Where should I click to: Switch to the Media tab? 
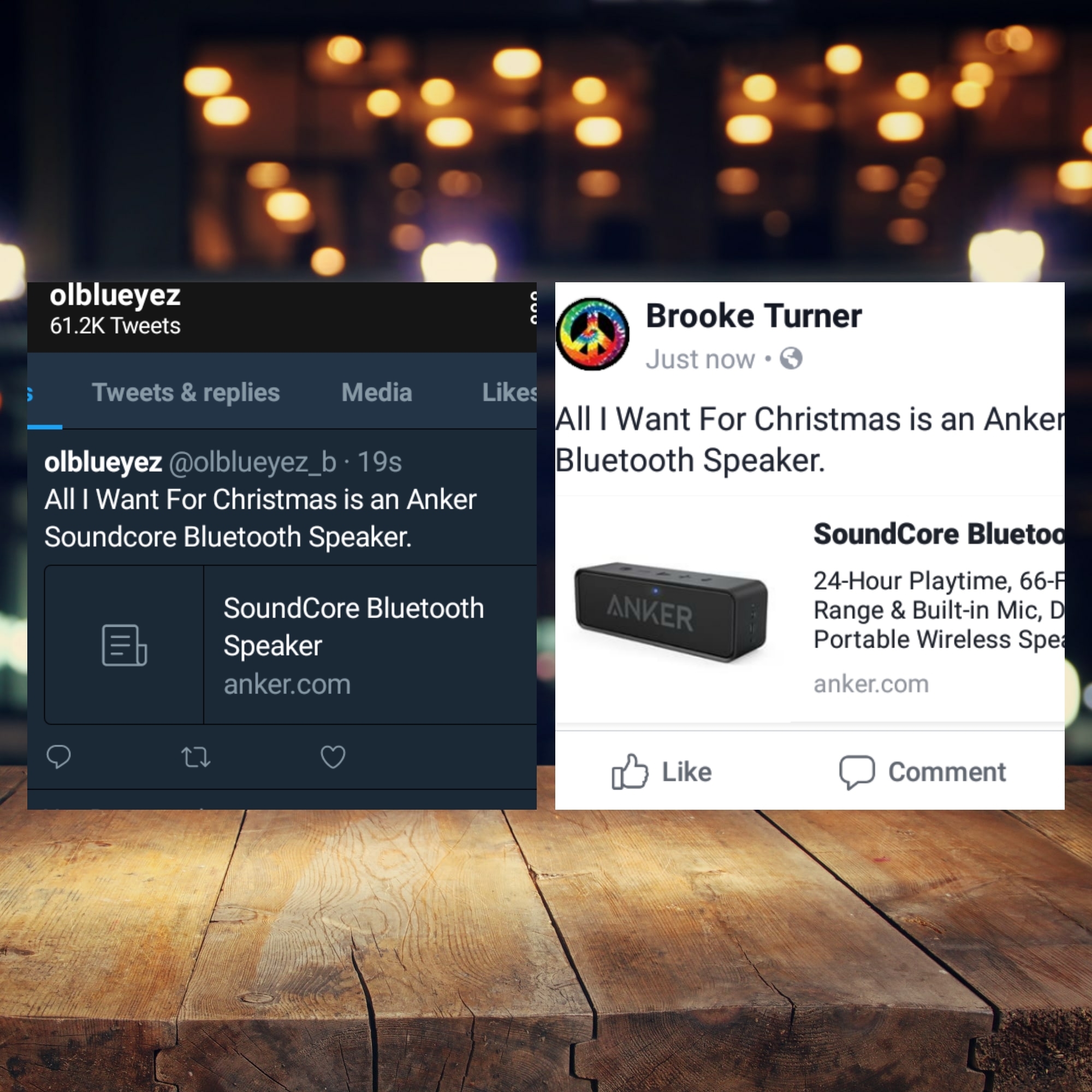pos(376,392)
